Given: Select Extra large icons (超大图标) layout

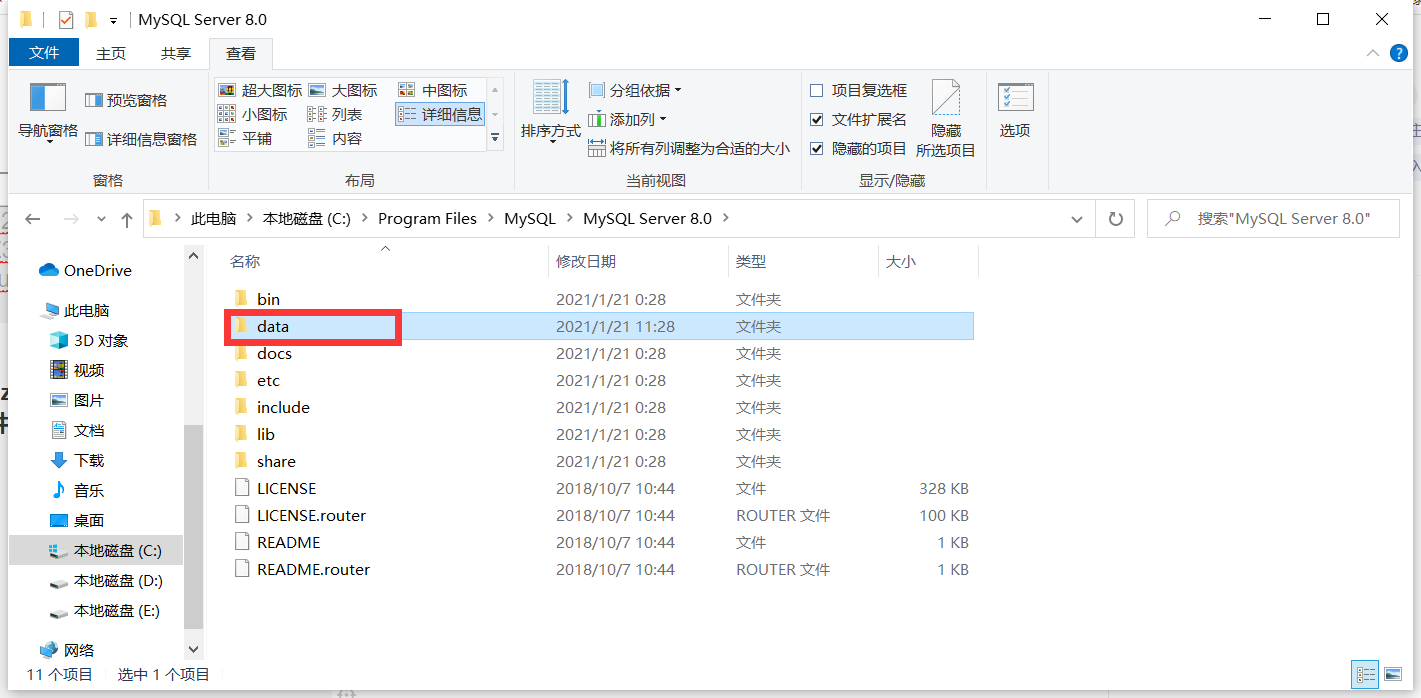Looking at the screenshot, I should [260, 90].
